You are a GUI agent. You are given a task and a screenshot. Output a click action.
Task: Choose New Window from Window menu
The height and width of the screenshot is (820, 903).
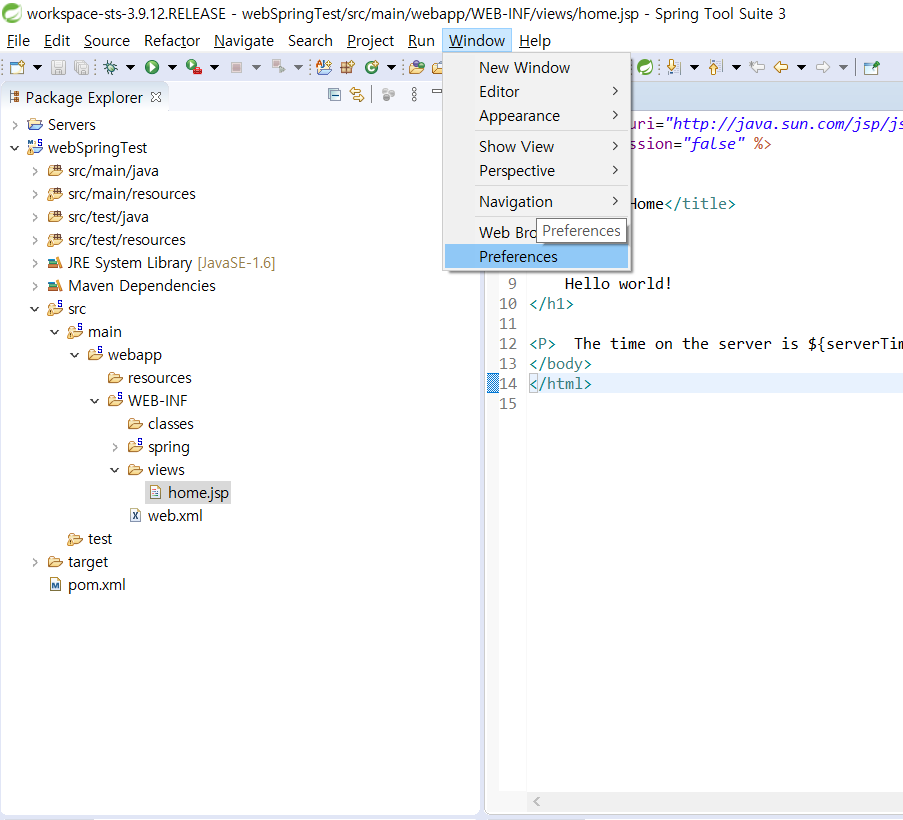pos(537,67)
